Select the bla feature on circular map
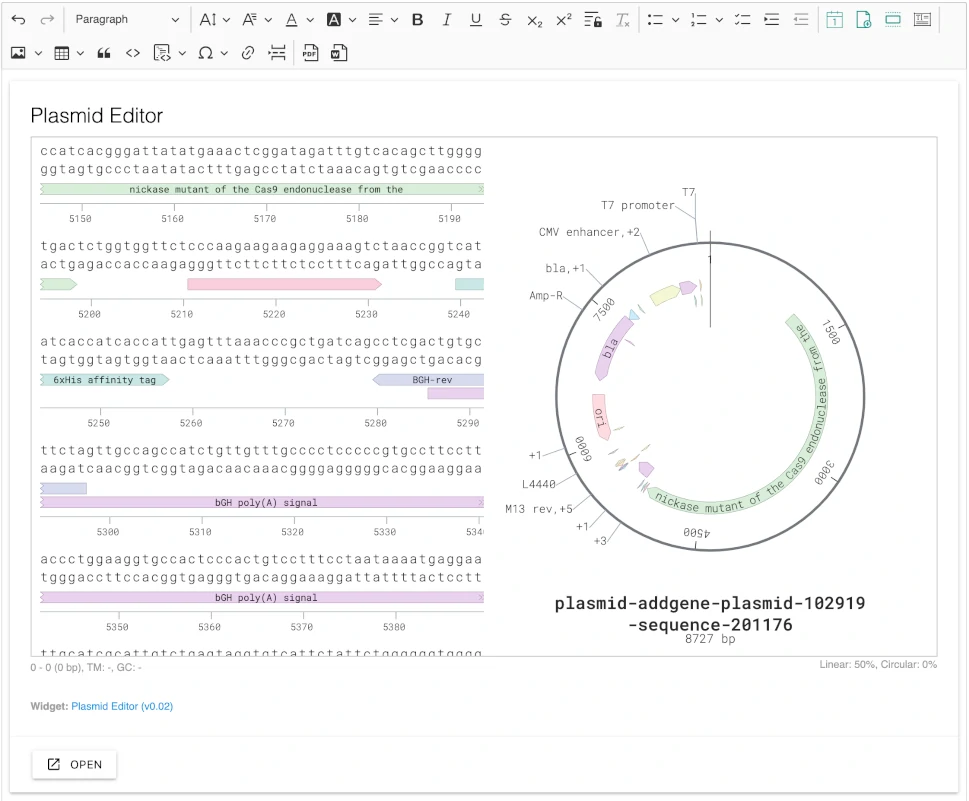The height and width of the screenshot is (801, 969). coord(612,348)
